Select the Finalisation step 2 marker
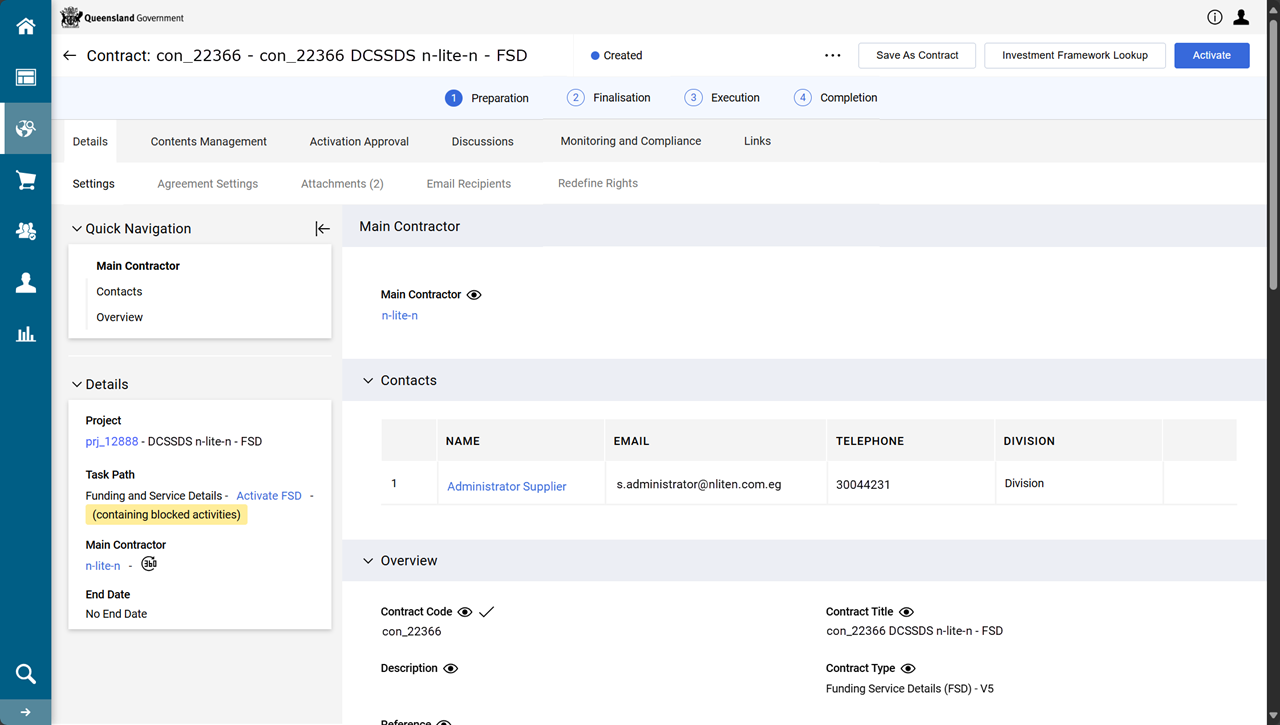The image size is (1280, 725). point(575,98)
